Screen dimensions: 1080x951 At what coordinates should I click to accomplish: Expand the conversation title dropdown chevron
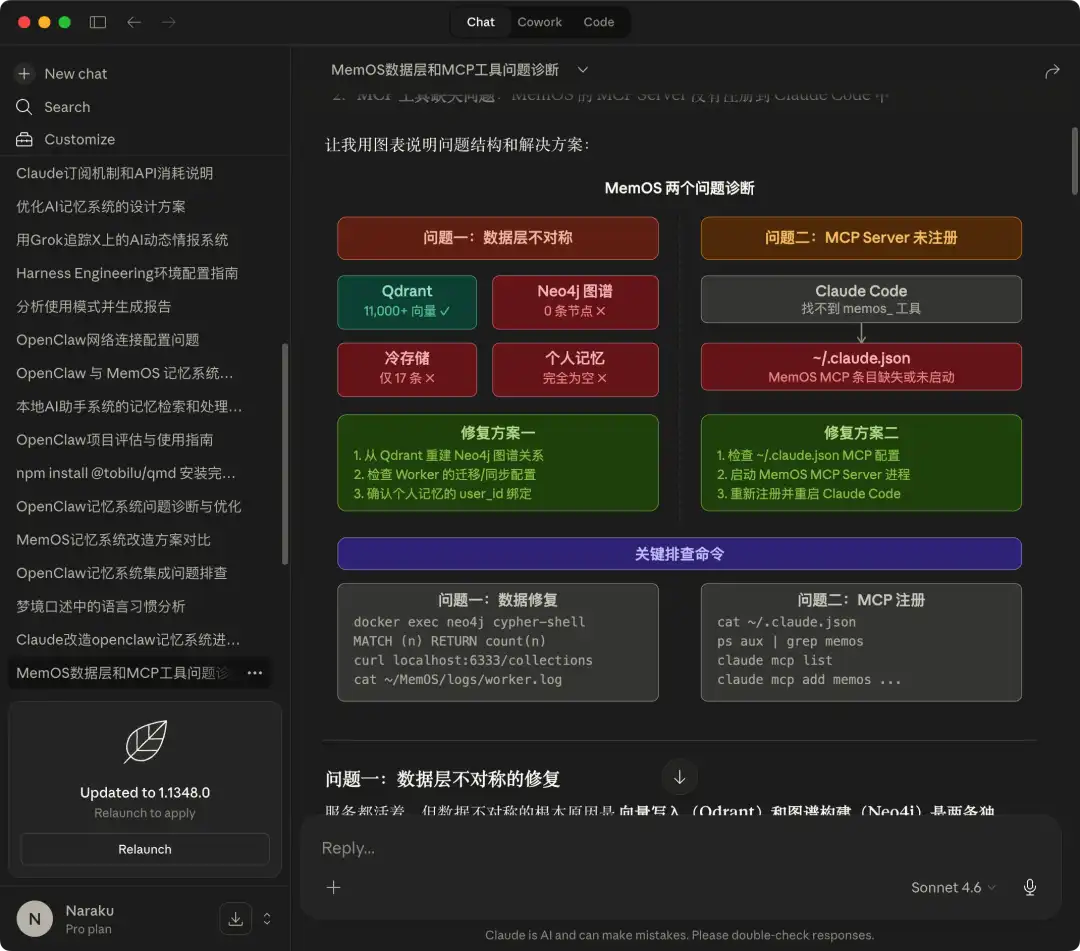click(583, 70)
